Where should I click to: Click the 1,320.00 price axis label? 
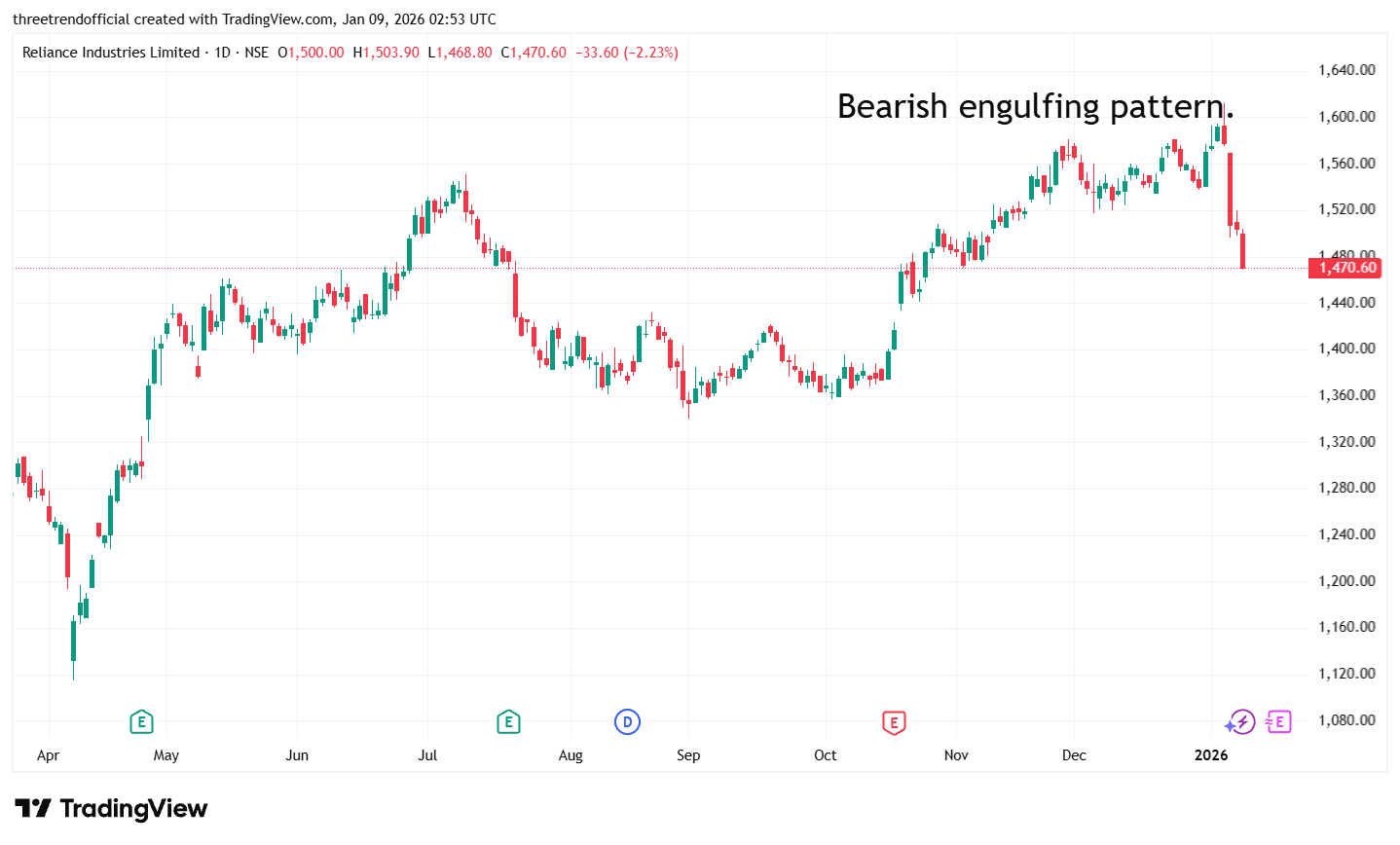(x=1346, y=442)
